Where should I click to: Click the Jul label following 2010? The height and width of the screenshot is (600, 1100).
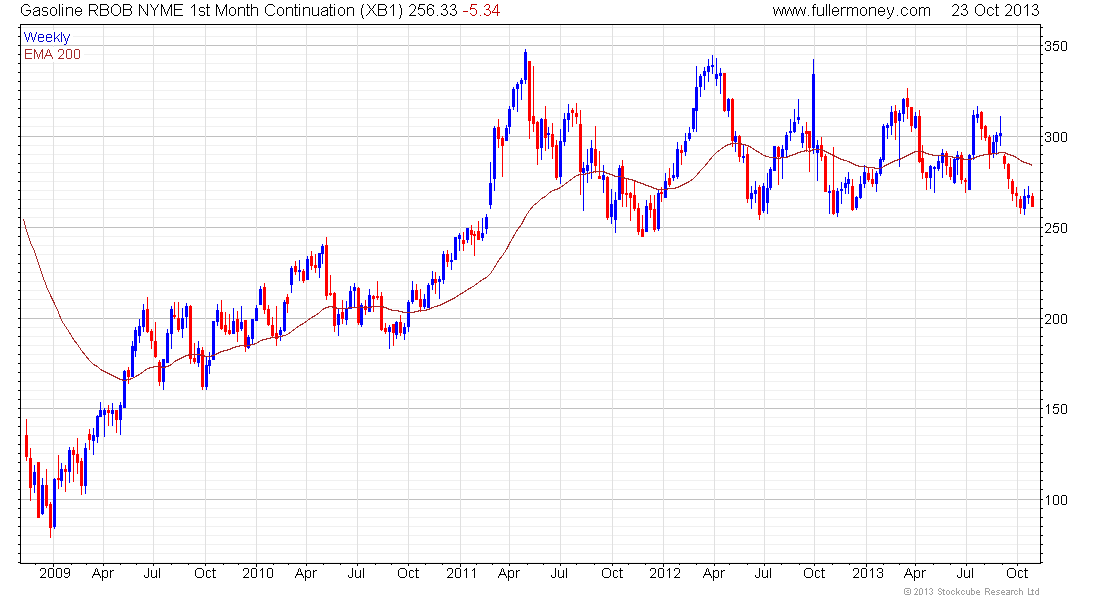click(x=356, y=573)
